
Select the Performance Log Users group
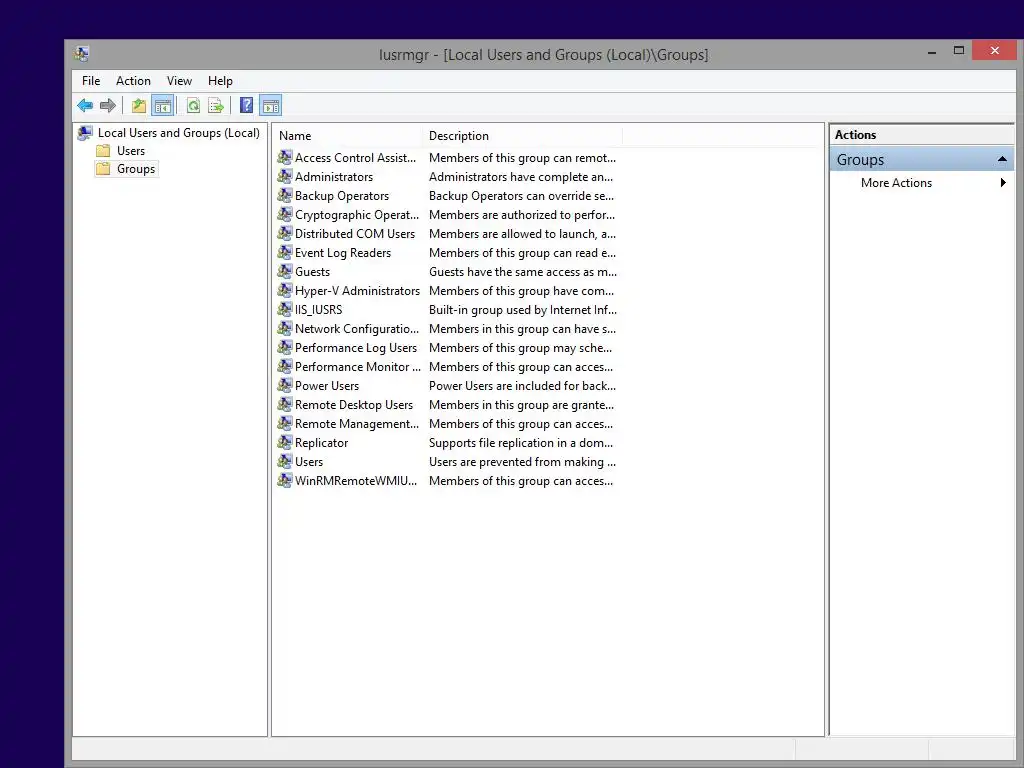tap(355, 347)
